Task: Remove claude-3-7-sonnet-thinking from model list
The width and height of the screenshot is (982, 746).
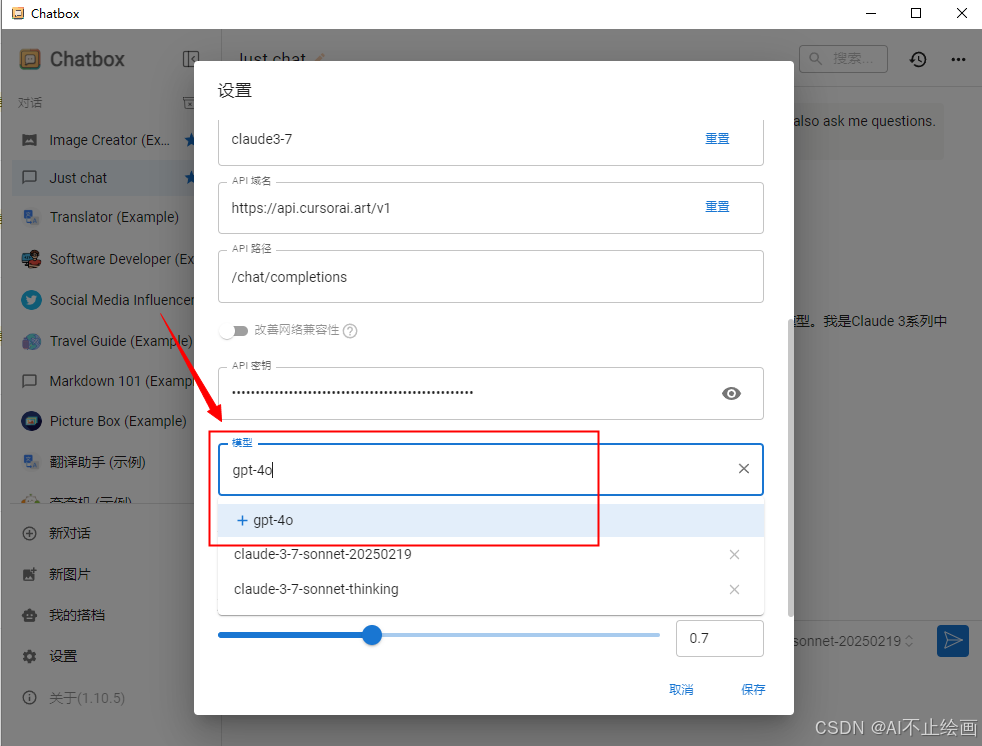Action: click(735, 589)
